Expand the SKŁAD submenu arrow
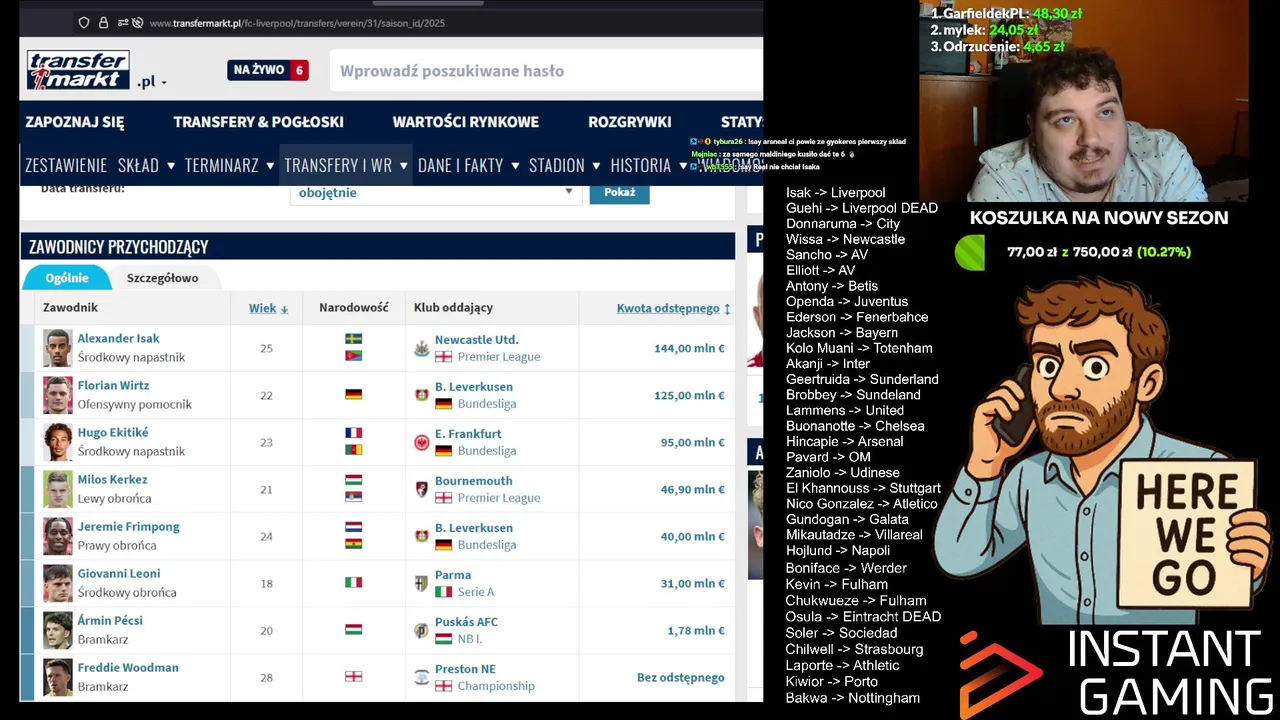Viewport: 1280px width, 720px height. (x=171, y=166)
